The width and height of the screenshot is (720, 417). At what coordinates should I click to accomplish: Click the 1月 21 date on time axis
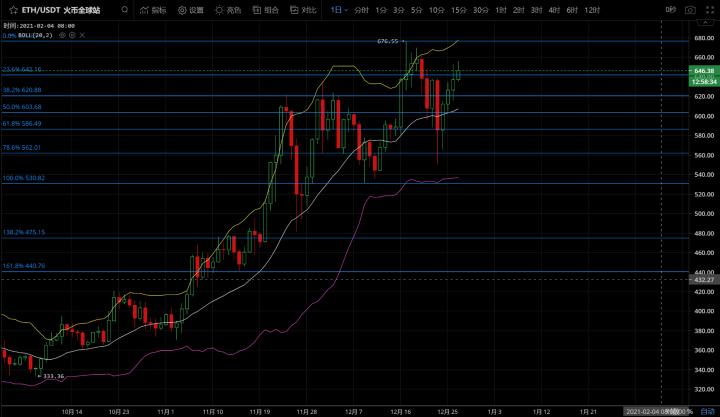[588, 411]
